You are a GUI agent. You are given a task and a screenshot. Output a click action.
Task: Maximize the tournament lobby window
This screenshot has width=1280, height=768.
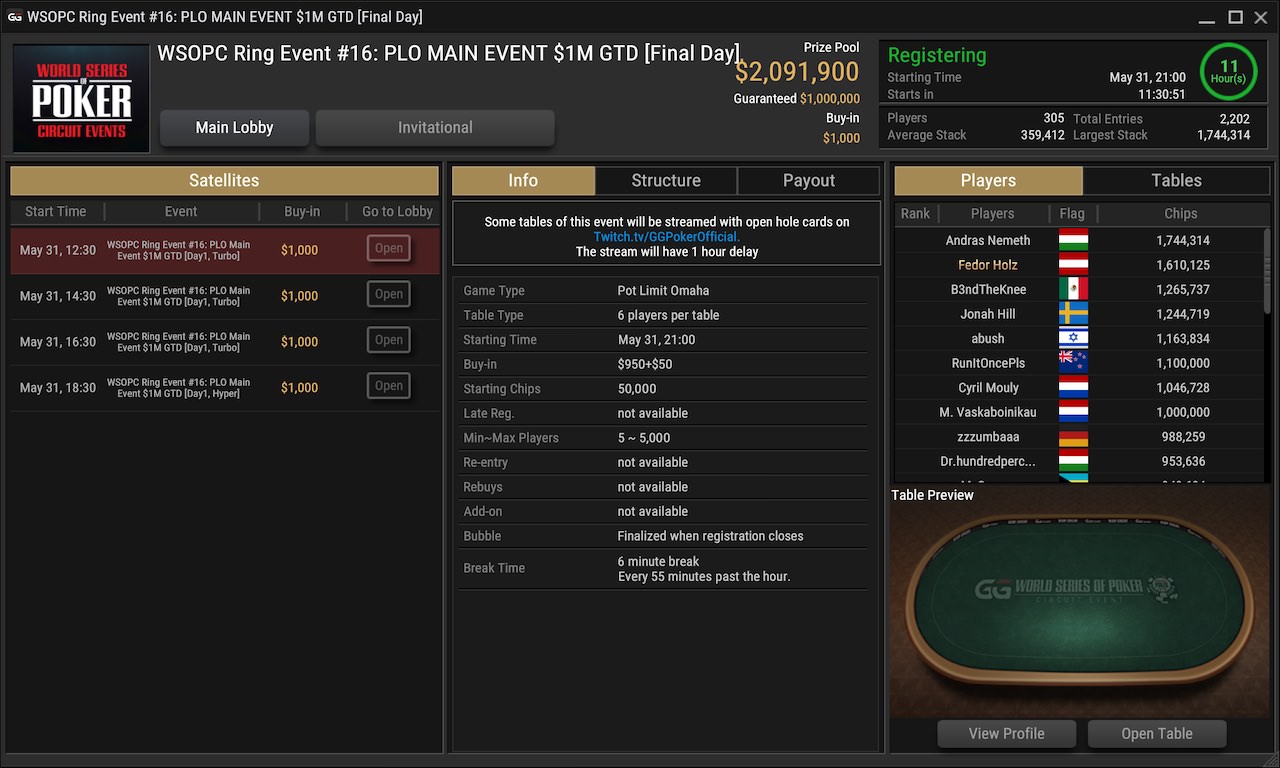point(1235,17)
